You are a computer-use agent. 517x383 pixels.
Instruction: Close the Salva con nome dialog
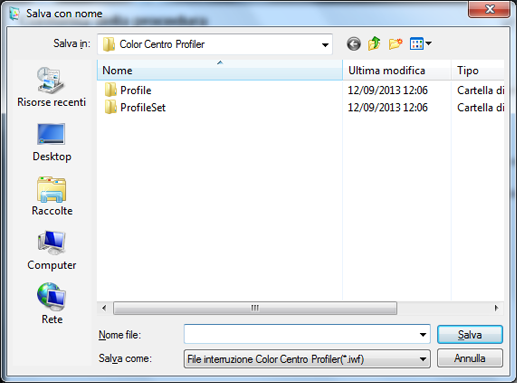click(489, 9)
